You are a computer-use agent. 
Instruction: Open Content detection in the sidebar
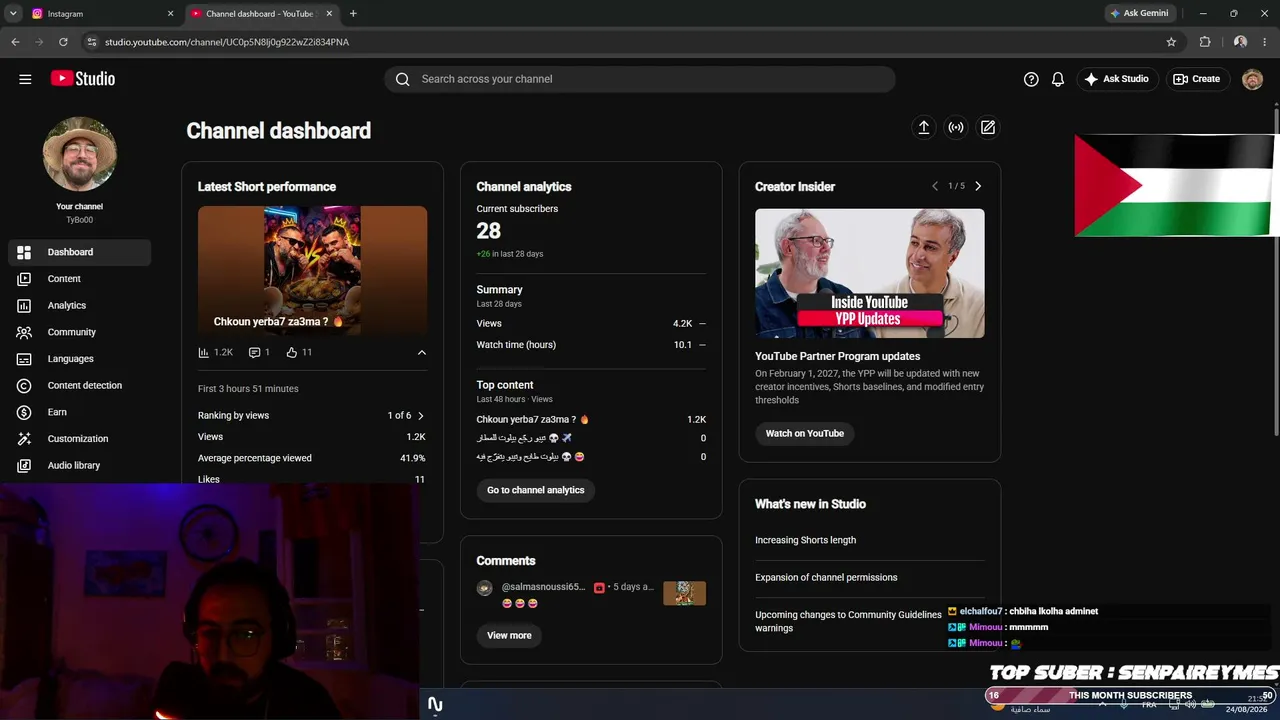(80, 386)
